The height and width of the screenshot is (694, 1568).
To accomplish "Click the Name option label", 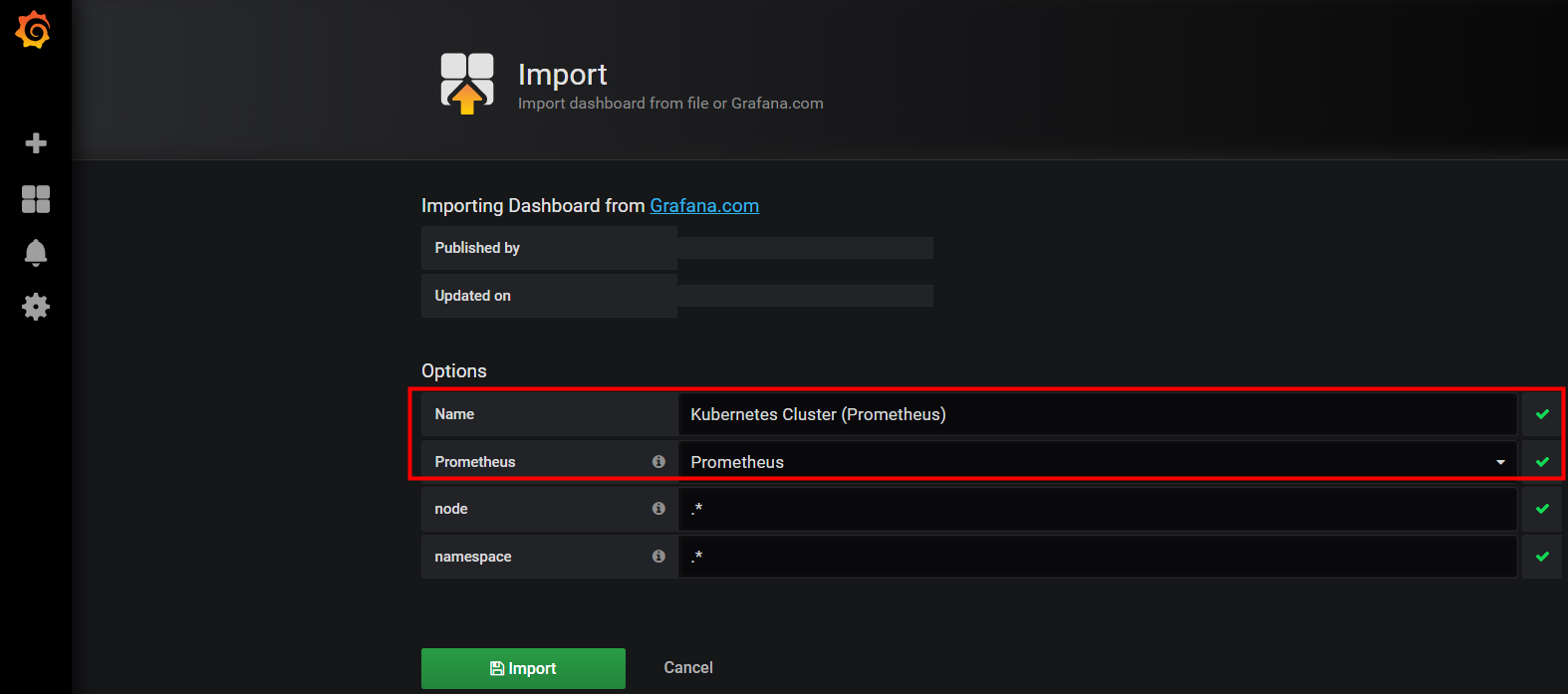I will click(x=454, y=414).
